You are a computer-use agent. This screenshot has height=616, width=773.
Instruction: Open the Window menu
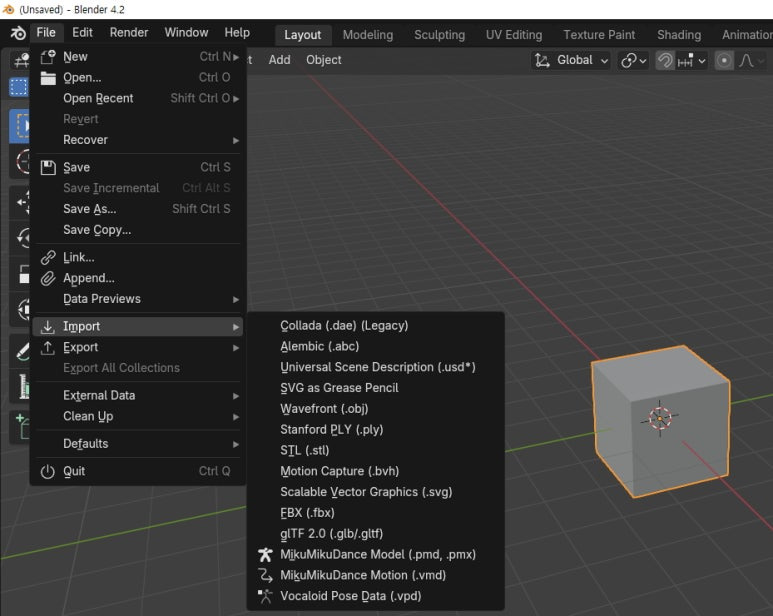click(x=186, y=33)
